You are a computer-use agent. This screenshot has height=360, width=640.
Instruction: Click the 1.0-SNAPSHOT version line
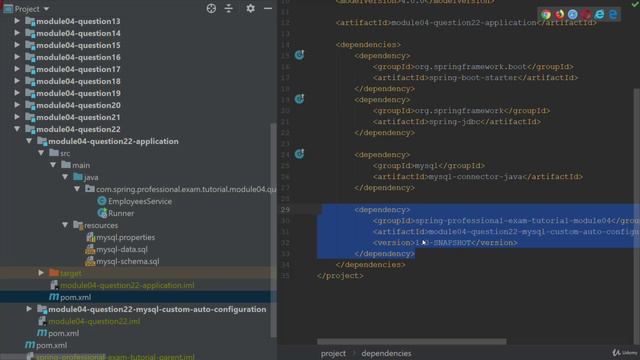click(445, 242)
